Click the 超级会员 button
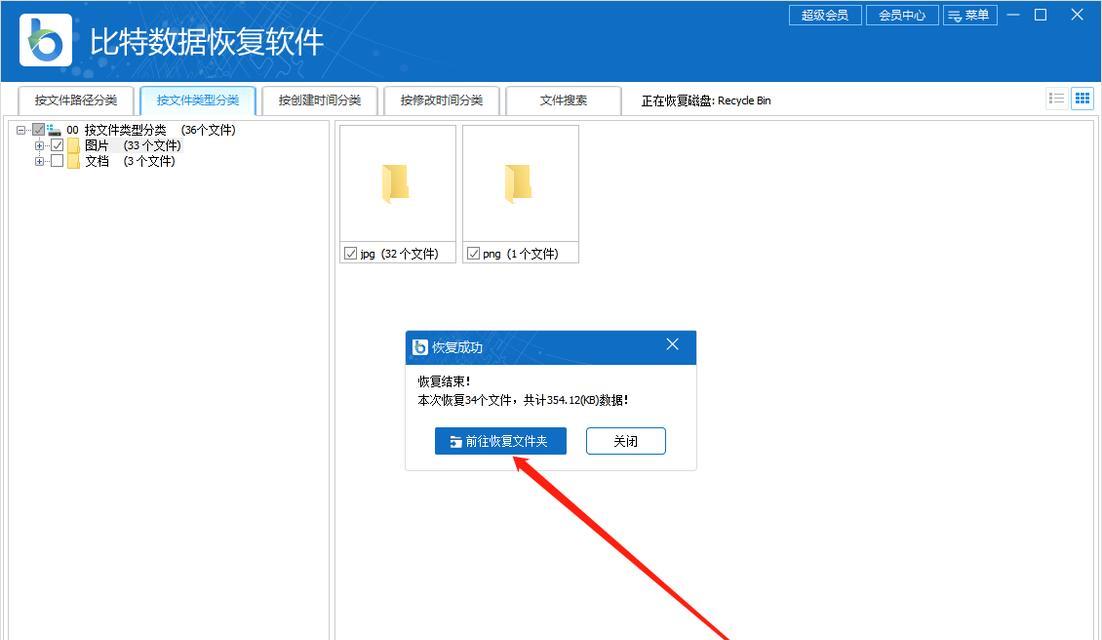1102x640 pixels. (825, 15)
